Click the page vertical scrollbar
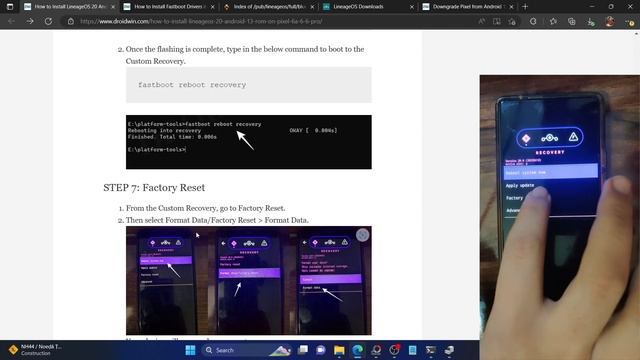The height and width of the screenshot is (360, 640). point(636,184)
